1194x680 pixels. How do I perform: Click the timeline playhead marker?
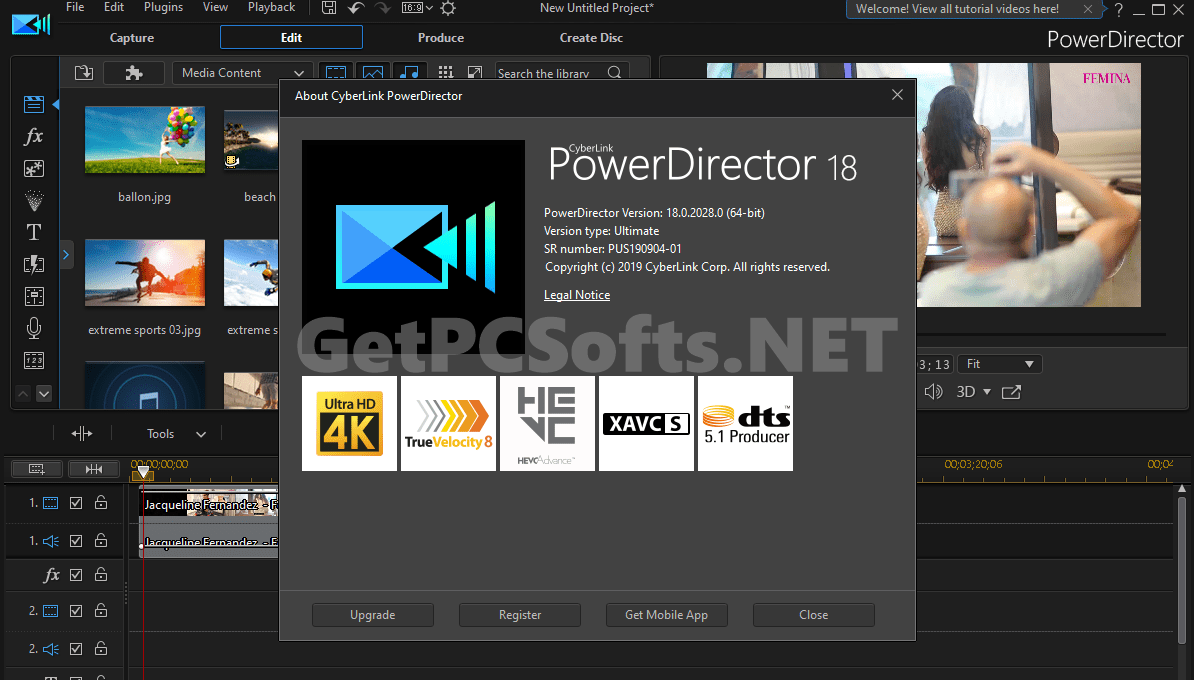coord(142,473)
